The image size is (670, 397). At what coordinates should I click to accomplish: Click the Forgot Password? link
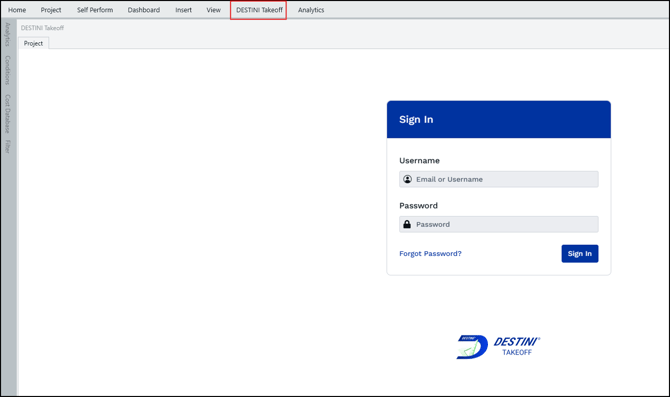(x=430, y=253)
